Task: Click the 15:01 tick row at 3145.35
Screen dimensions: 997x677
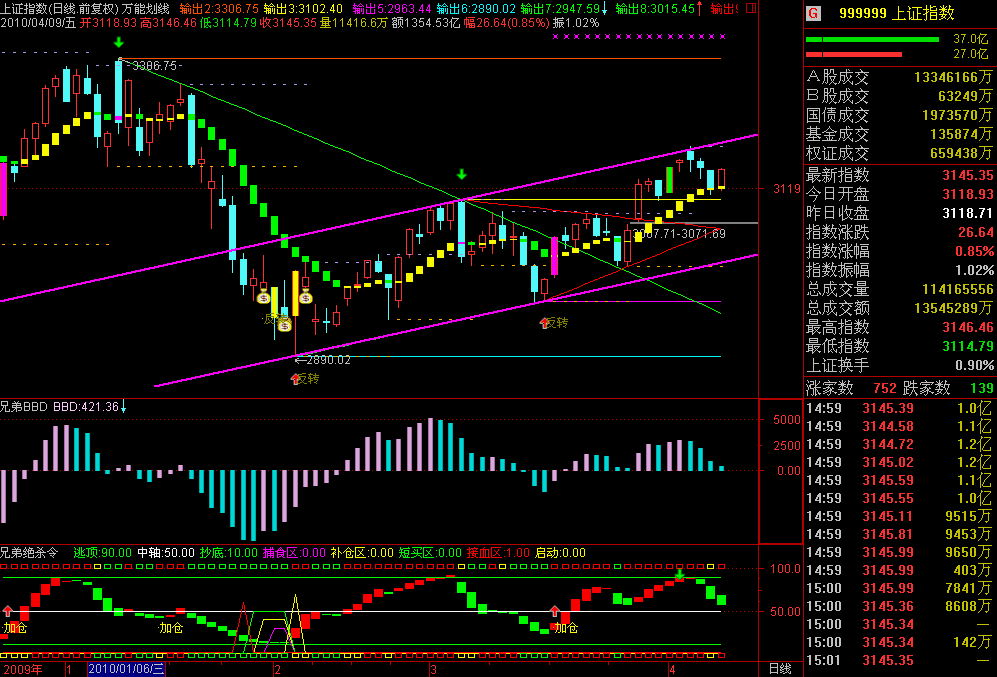Action: coord(900,660)
